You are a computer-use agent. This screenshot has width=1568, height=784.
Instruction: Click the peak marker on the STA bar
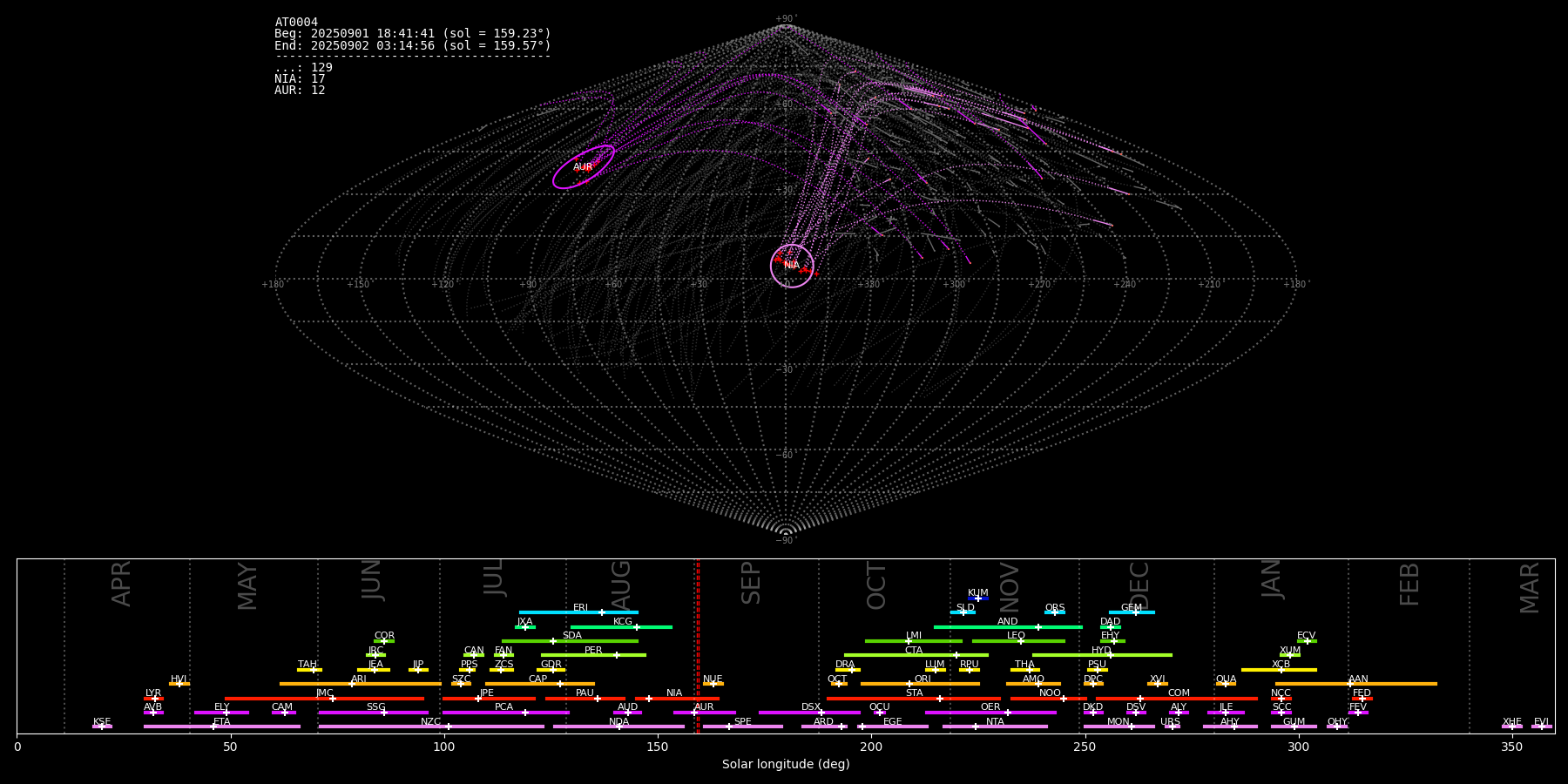pyautogui.click(x=939, y=699)
